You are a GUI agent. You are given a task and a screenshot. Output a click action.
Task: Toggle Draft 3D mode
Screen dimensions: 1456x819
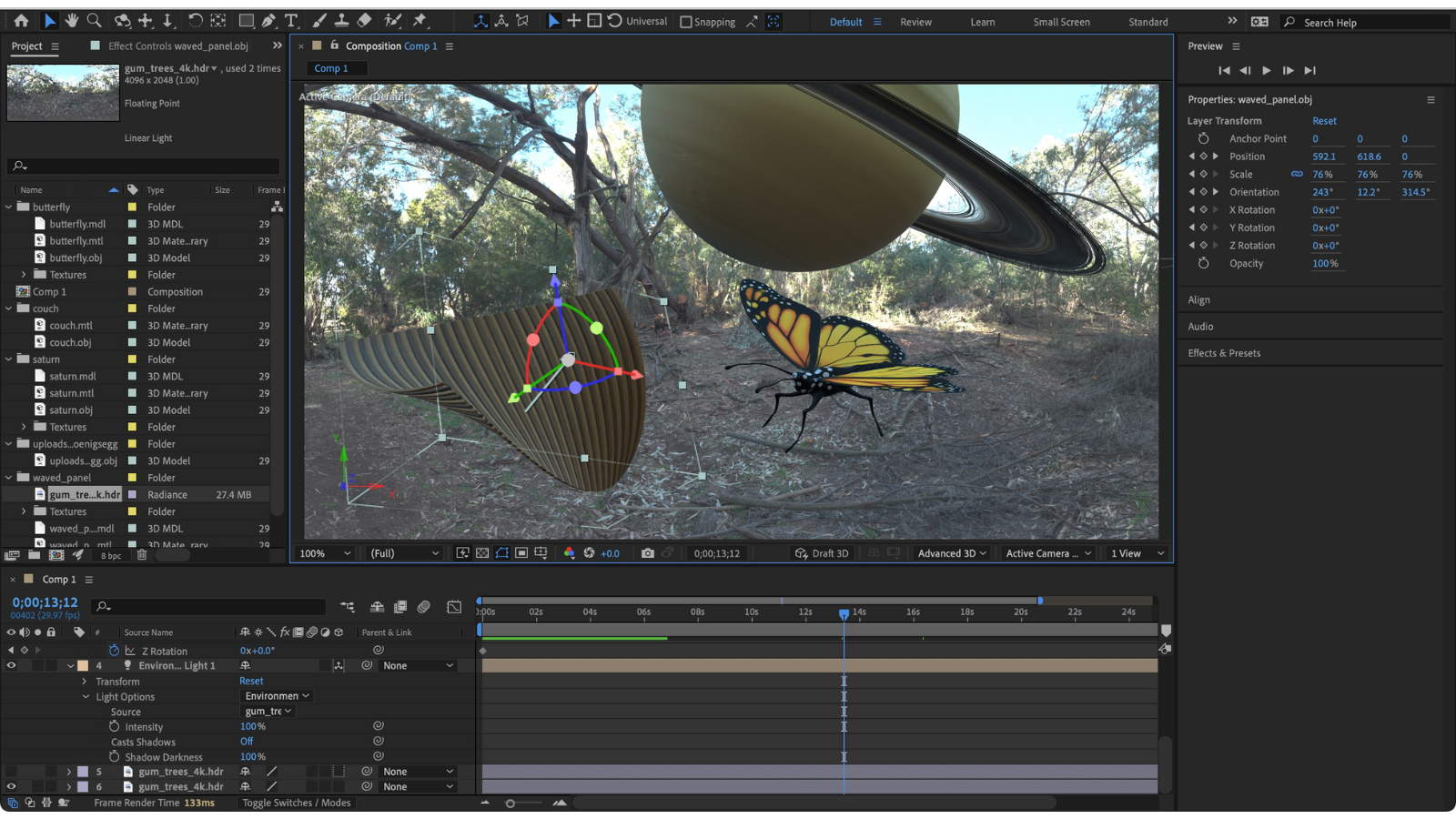pyautogui.click(x=822, y=552)
